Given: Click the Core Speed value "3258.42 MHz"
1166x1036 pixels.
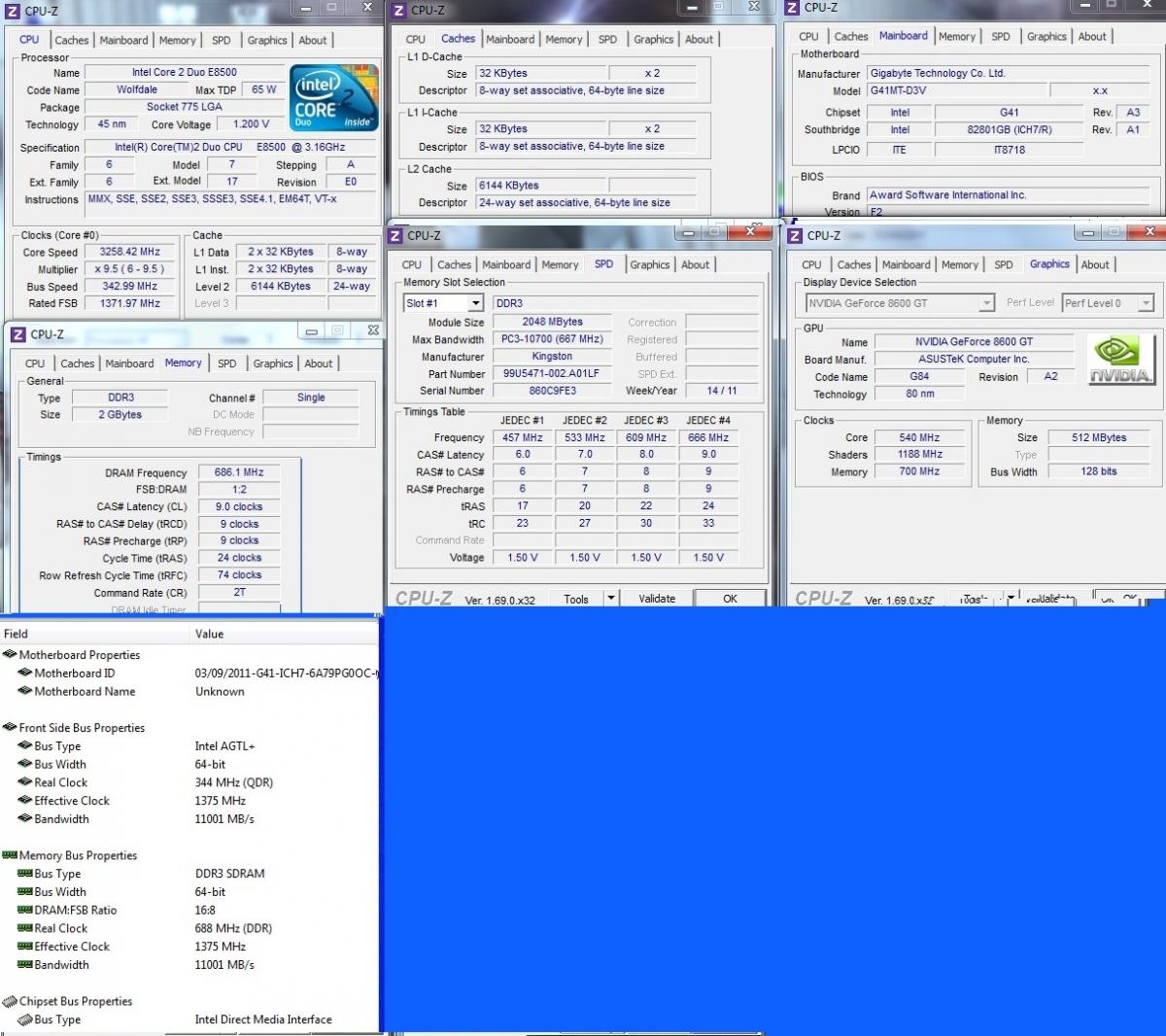Looking at the screenshot, I should [130, 252].
